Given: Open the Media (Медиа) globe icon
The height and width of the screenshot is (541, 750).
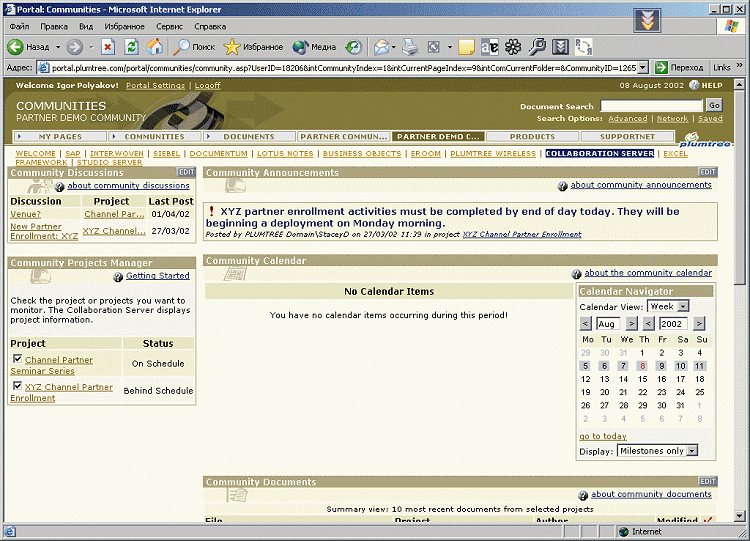Looking at the screenshot, I should (300, 47).
